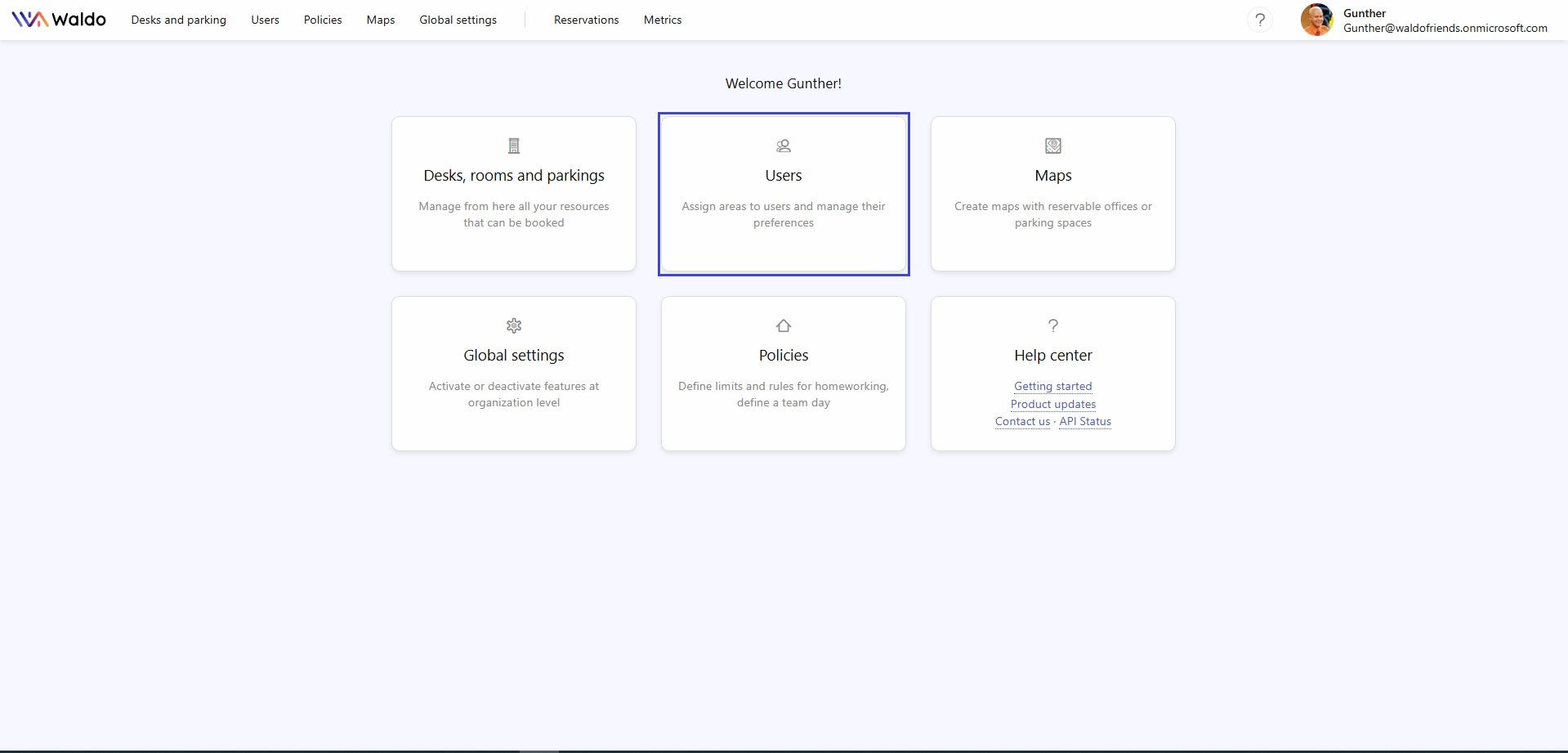Open the Desks and parking menu item
The height and width of the screenshot is (753, 1568).
click(179, 20)
